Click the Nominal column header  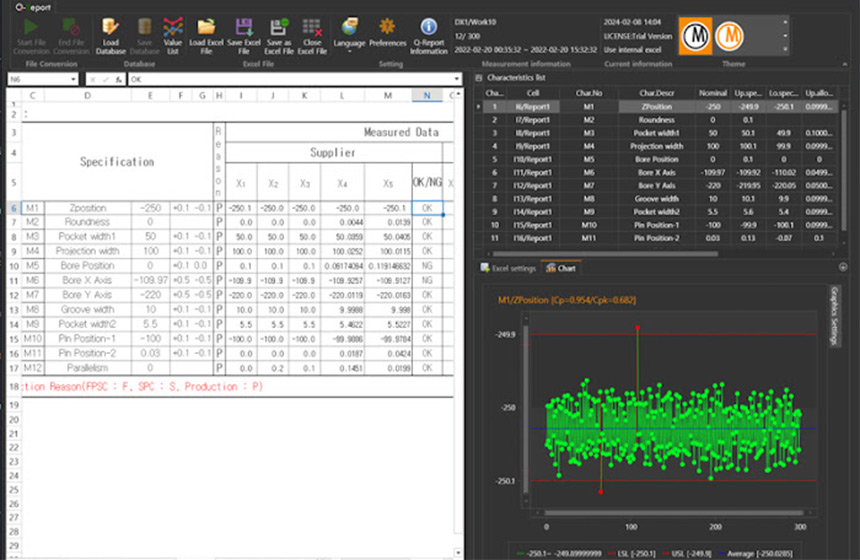(712, 93)
